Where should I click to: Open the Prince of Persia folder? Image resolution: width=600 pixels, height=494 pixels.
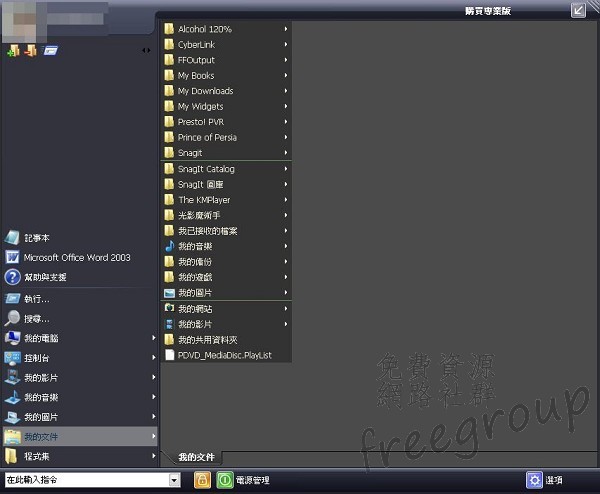coord(226,137)
